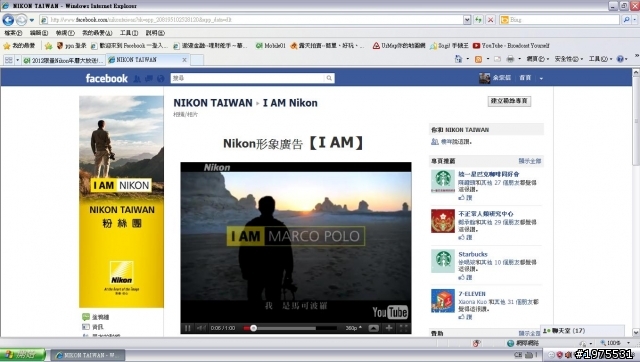This screenshot has width=640, height=362.
Task: Add to favorites bar star icon
Action: tap(49, 46)
